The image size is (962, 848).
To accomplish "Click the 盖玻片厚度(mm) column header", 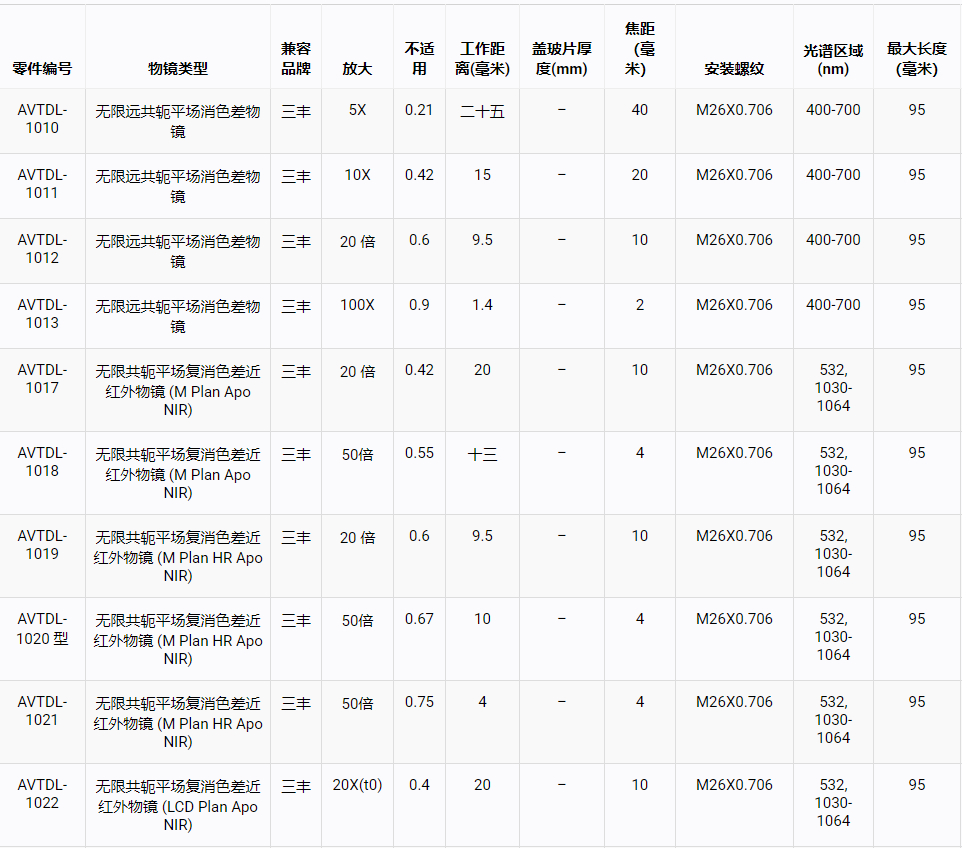I will [561, 58].
